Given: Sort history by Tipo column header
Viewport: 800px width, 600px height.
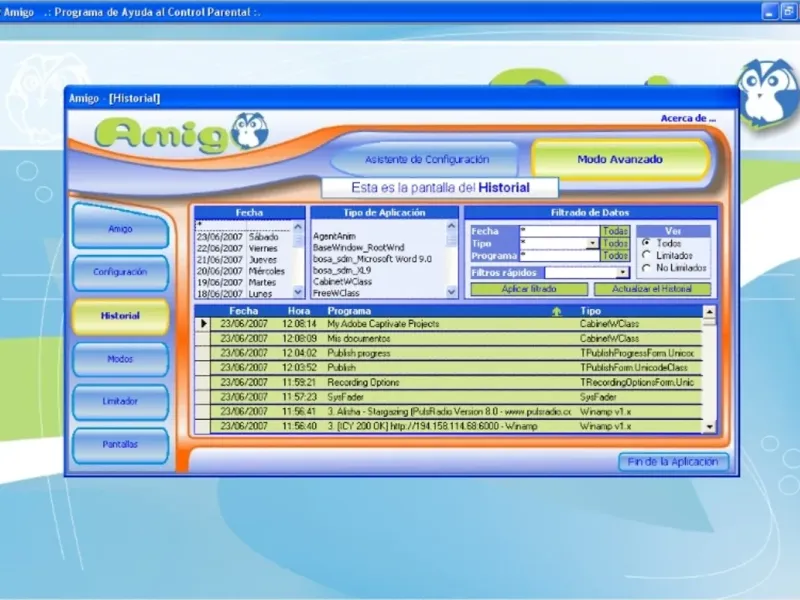Looking at the screenshot, I should [590, 311].
